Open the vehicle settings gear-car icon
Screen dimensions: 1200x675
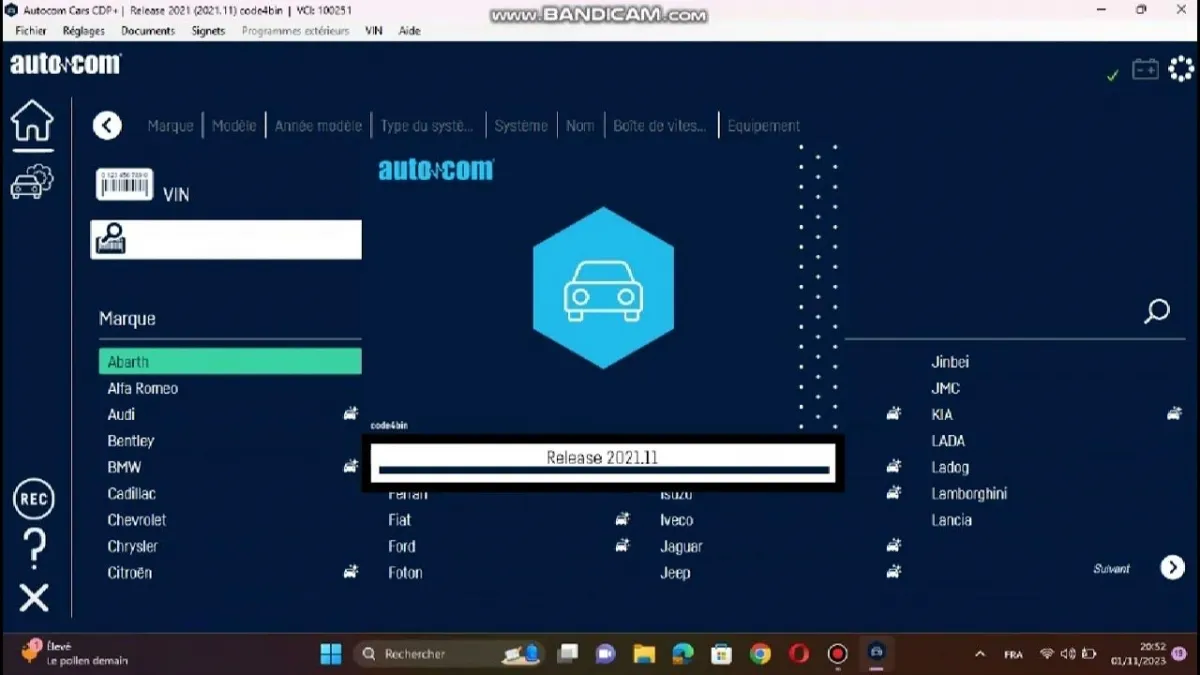point(32,182)
